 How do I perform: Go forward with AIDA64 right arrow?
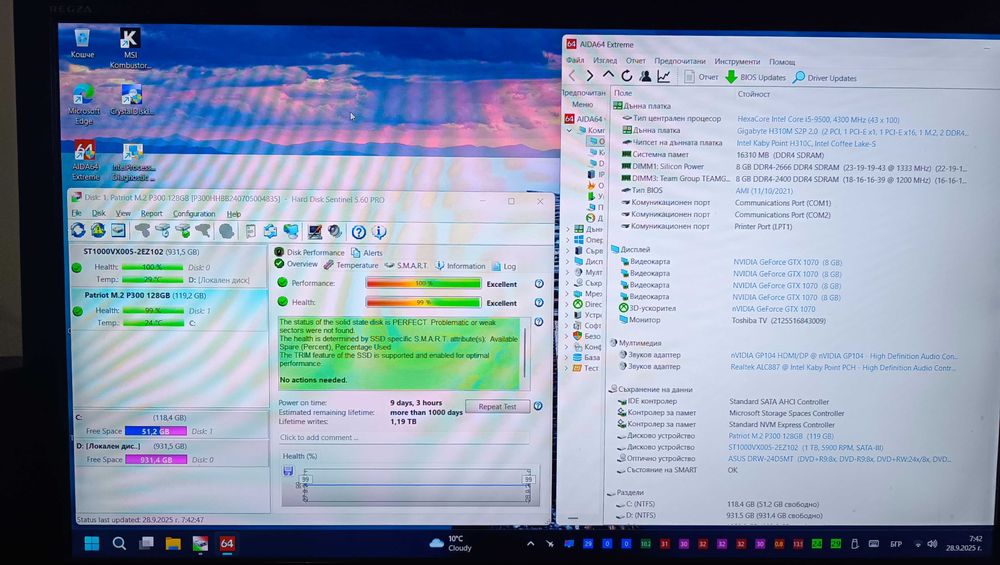point(590,76)
